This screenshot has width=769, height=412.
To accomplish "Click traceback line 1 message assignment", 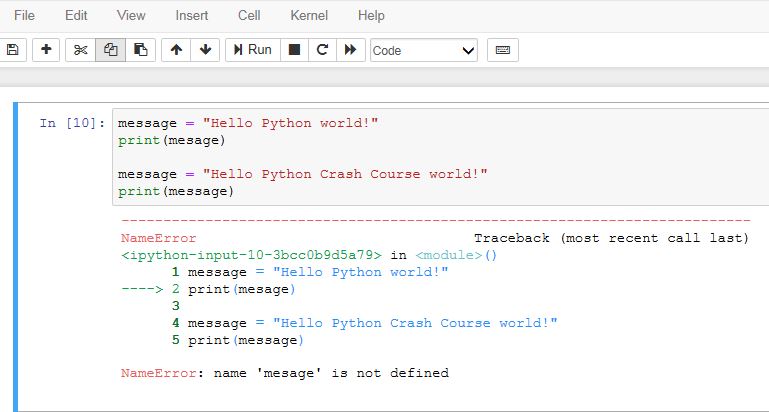I will [x=310, y=272].
